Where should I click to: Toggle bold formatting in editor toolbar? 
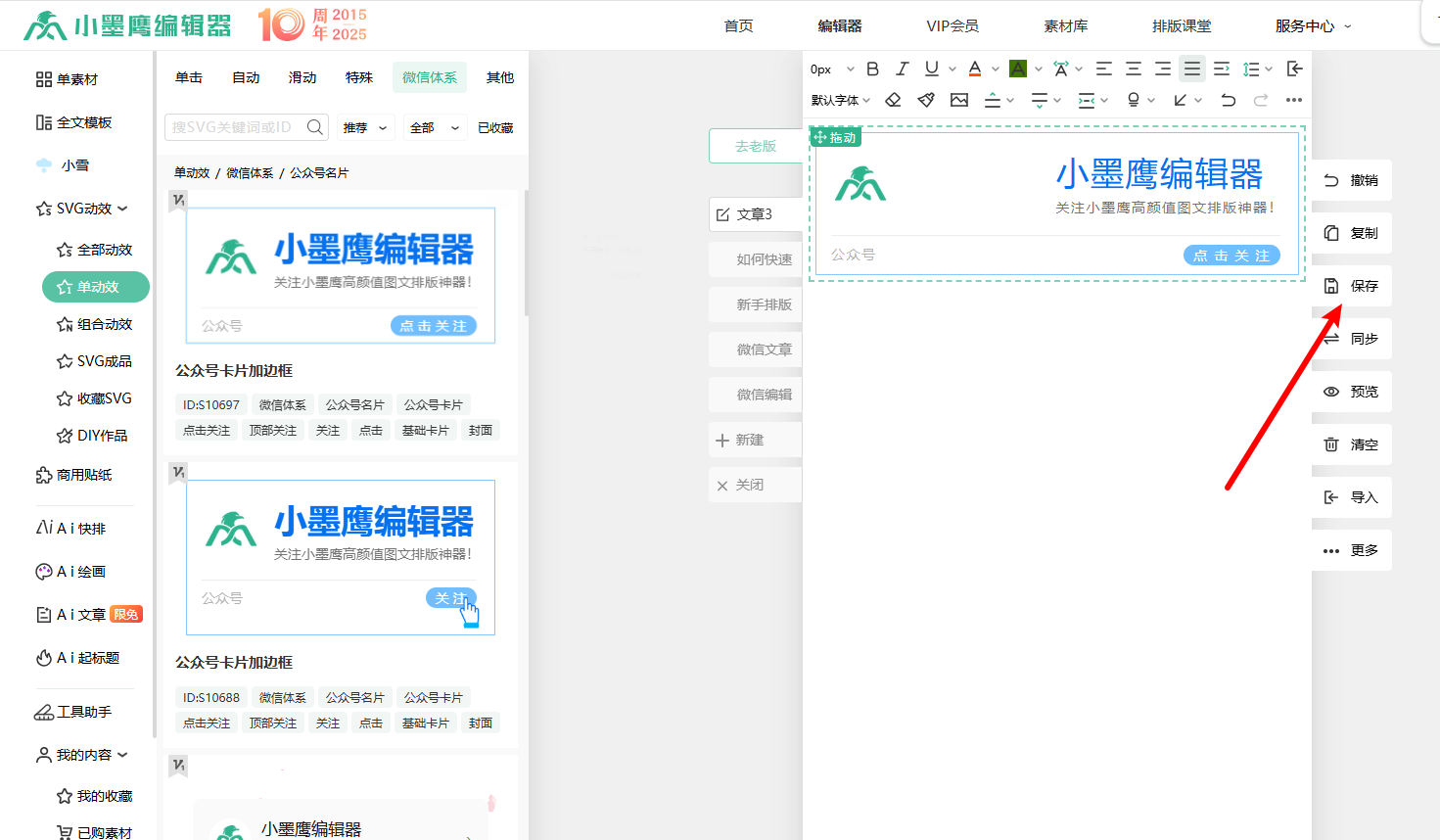click(872, 69)
